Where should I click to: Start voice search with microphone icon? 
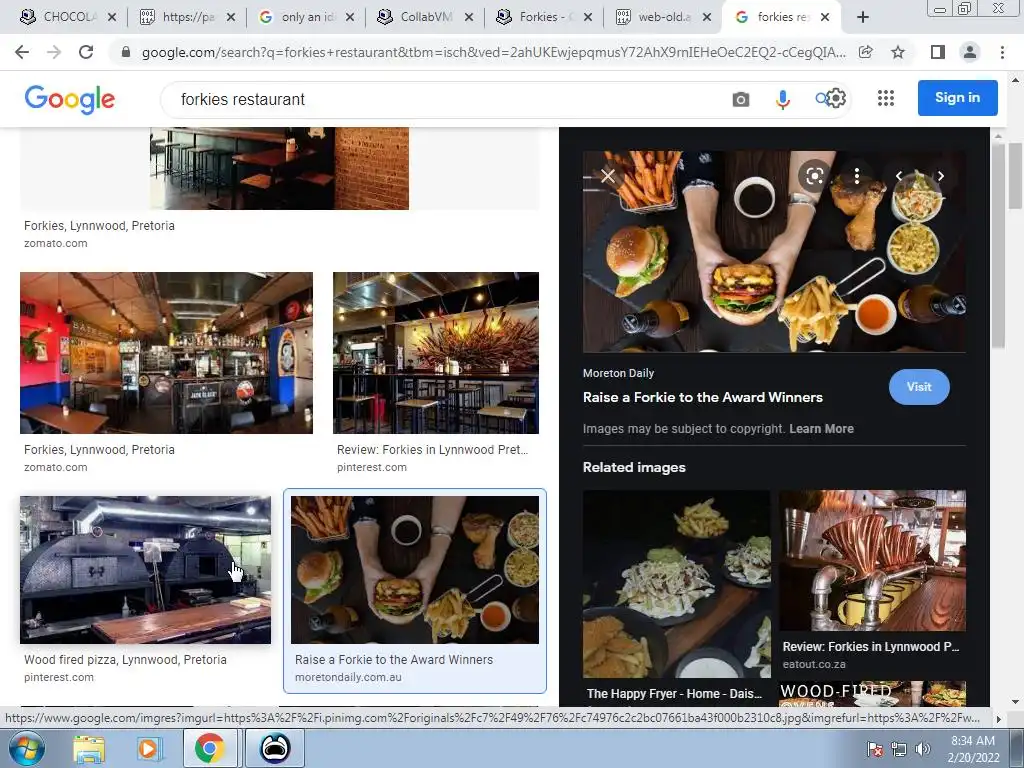coord(782,99)
